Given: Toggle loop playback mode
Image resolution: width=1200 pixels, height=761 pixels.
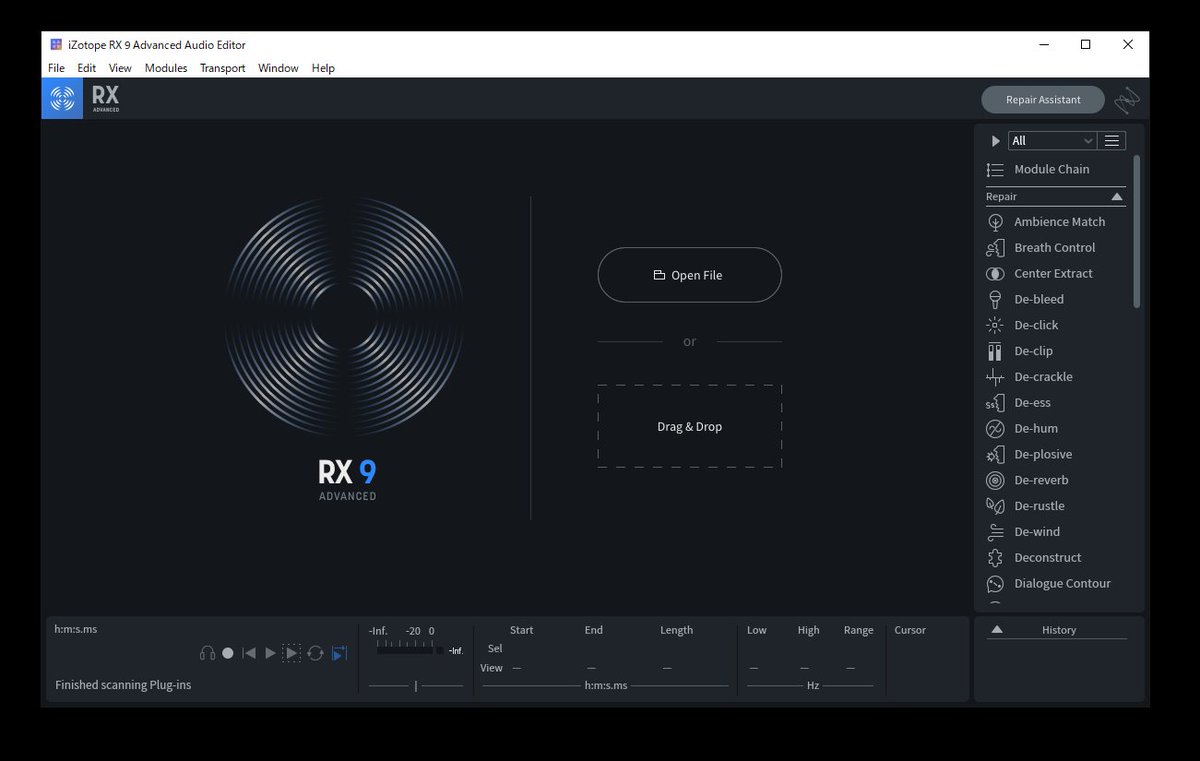Looking at the screenshot, I should click(316, 652).
